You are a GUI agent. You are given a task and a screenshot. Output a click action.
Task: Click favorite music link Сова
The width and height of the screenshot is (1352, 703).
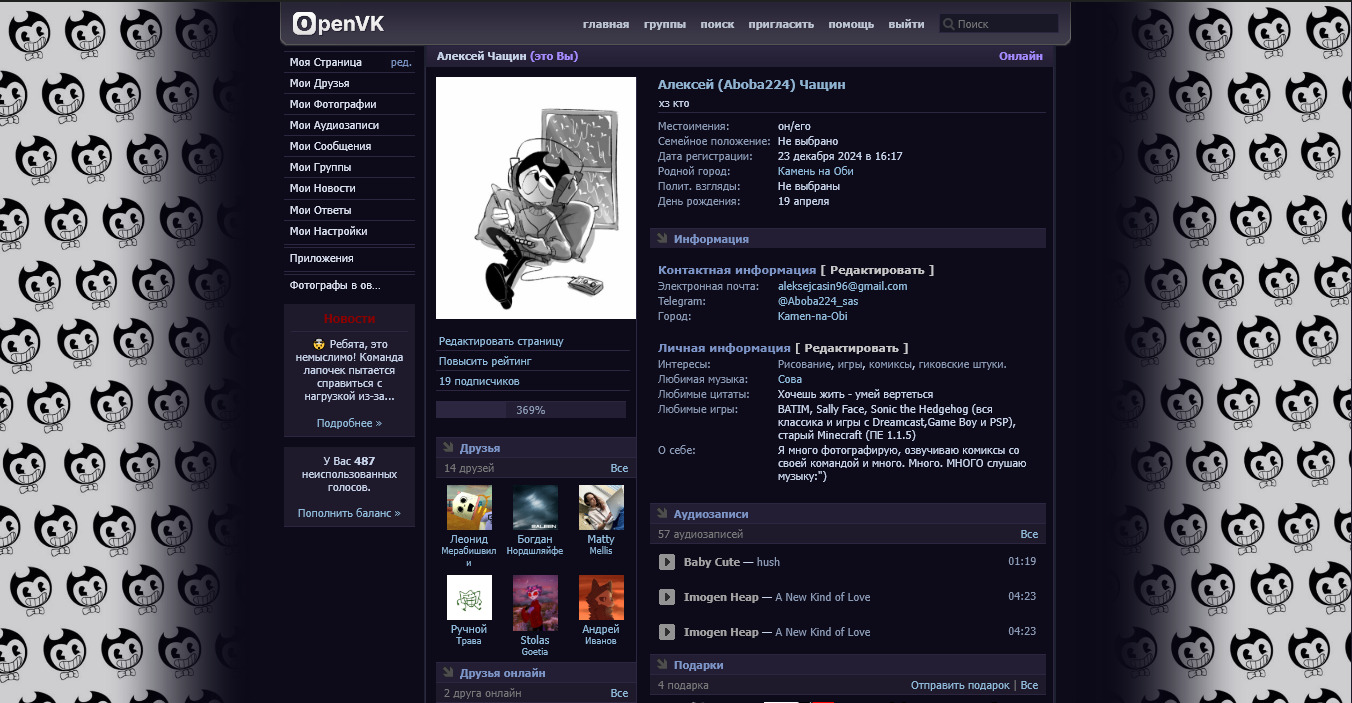point(790,379)
